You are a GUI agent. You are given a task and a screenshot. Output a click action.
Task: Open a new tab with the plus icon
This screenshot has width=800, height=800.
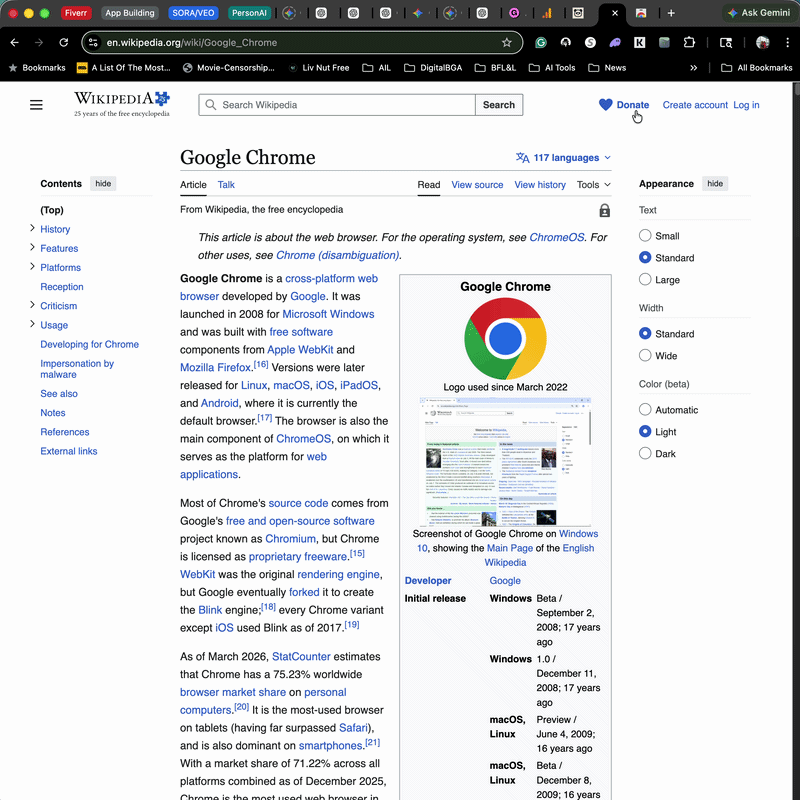click(671, 13)
